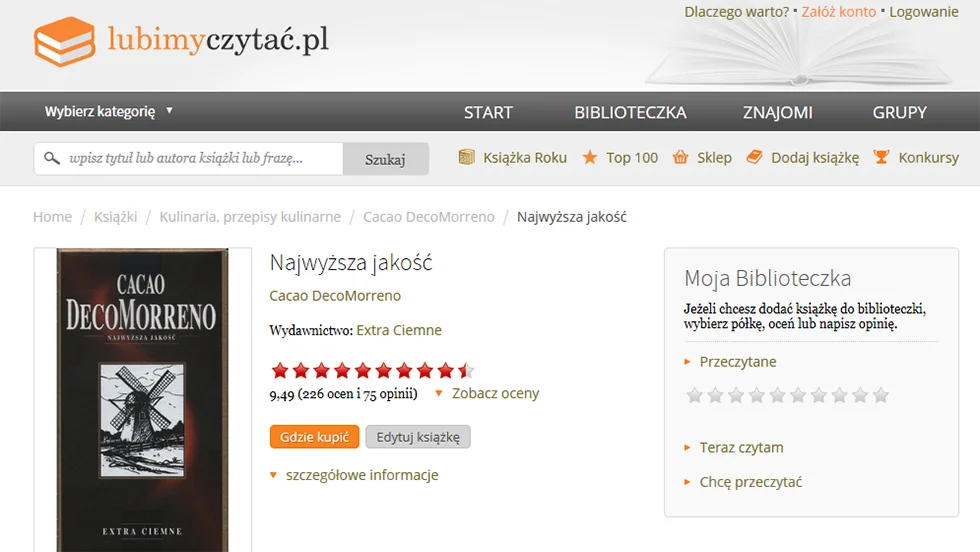Click the magnifier icon in search box
Image resolution: width=980 pixels, height=552 pixels.
[52, 158]
